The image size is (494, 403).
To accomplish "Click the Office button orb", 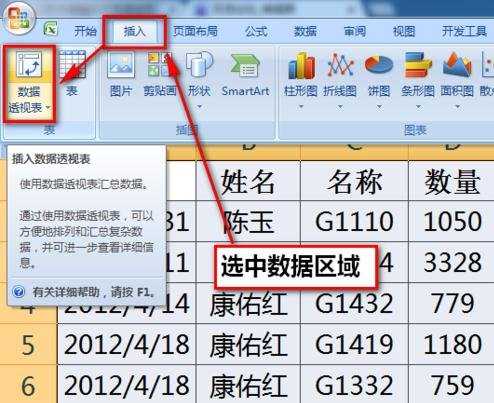I will point(18,19).
